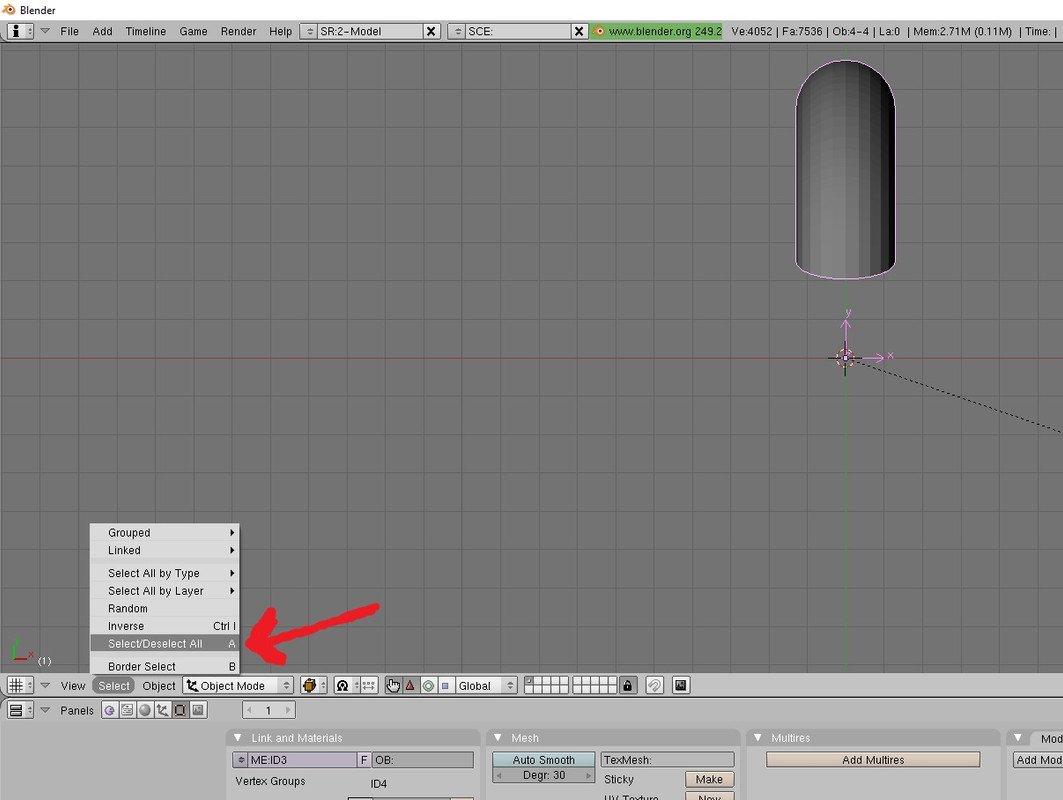Open the Grouped submenu
The height and width of the screenshot is (800, 1063).
pos(165,532)
